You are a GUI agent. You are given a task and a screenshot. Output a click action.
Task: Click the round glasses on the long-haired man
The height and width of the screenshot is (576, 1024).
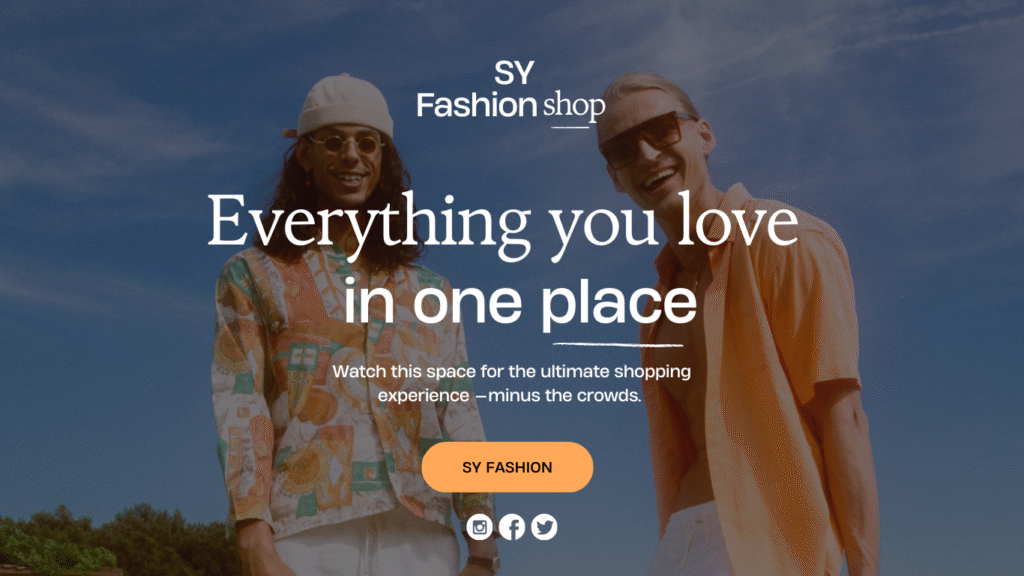click(347, 143)
